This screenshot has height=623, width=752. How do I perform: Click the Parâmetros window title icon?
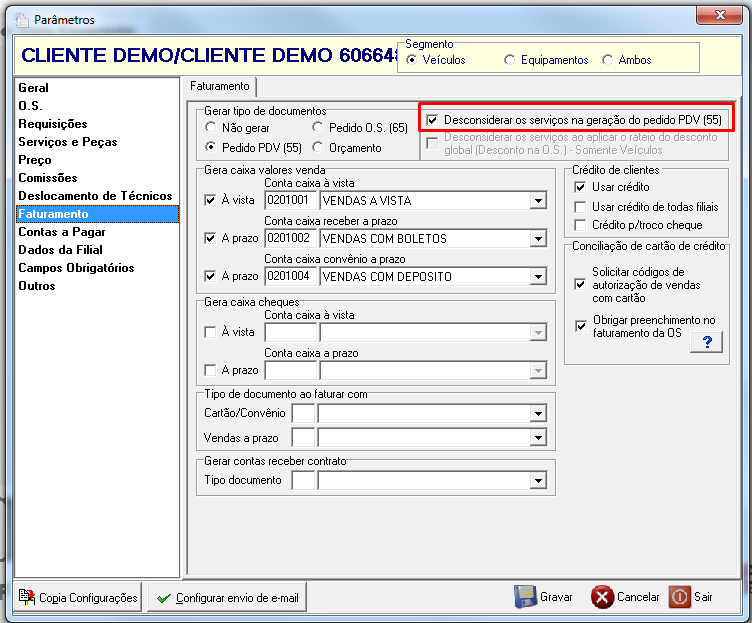pos(21,20)
